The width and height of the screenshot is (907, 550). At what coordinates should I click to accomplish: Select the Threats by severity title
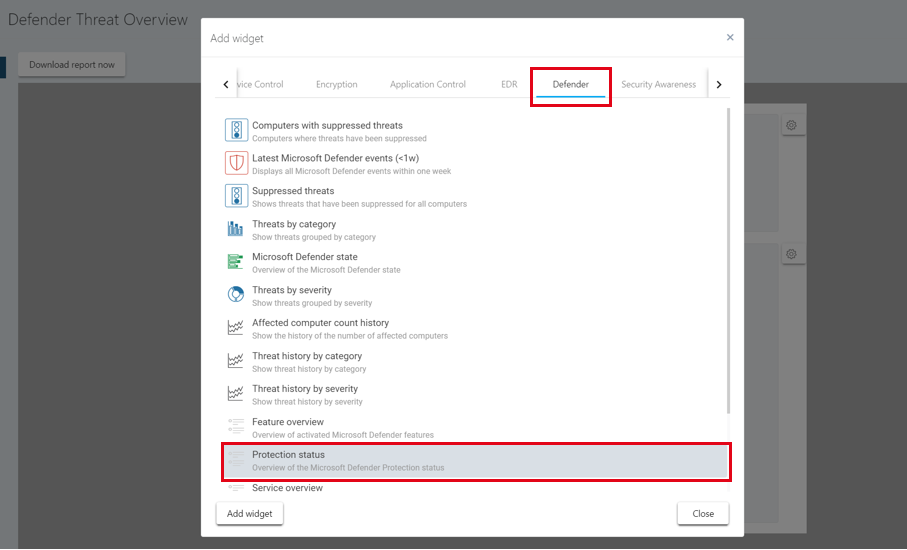pos(292,290)
